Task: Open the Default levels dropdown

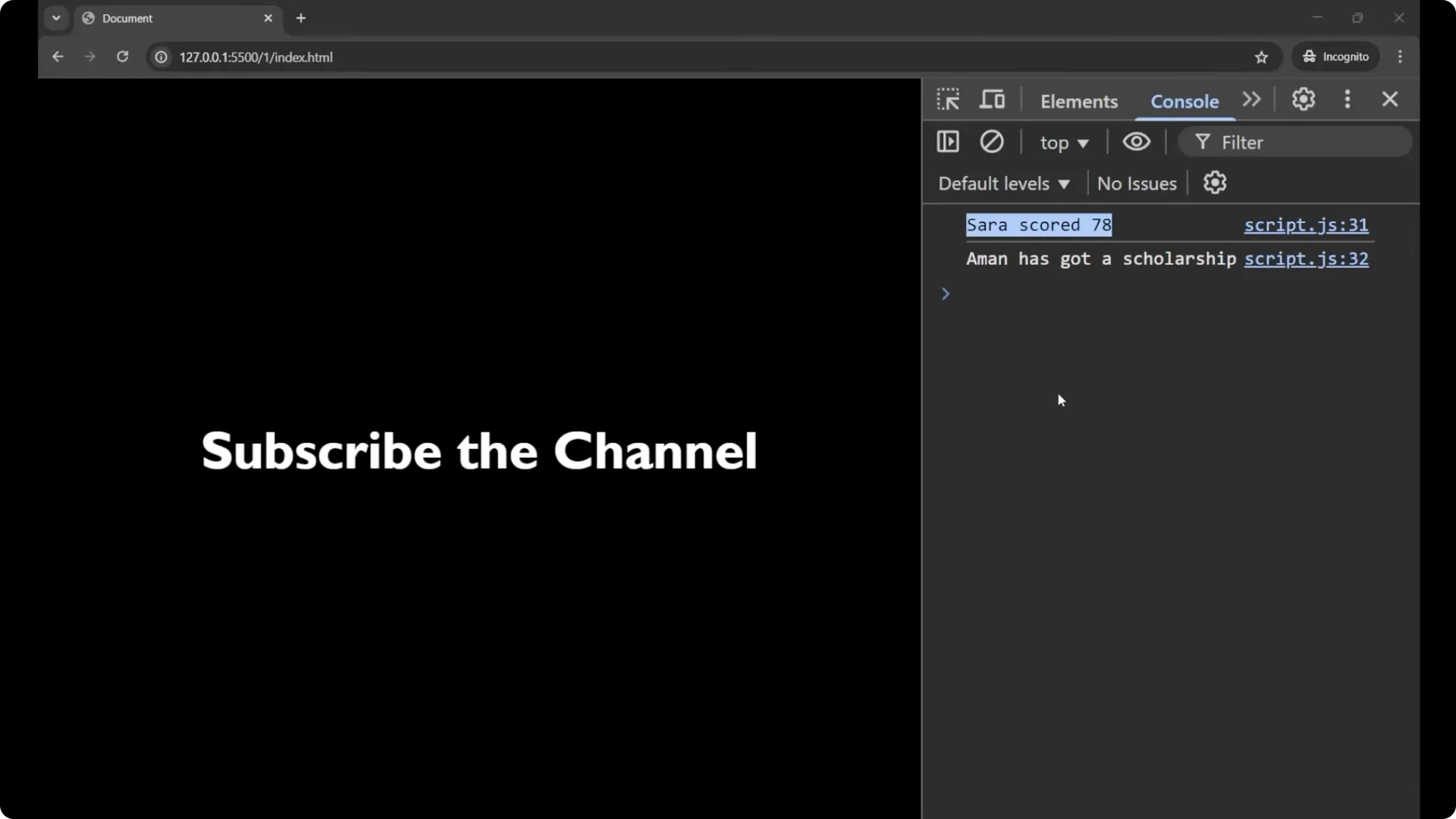Action: [1003, 184]
